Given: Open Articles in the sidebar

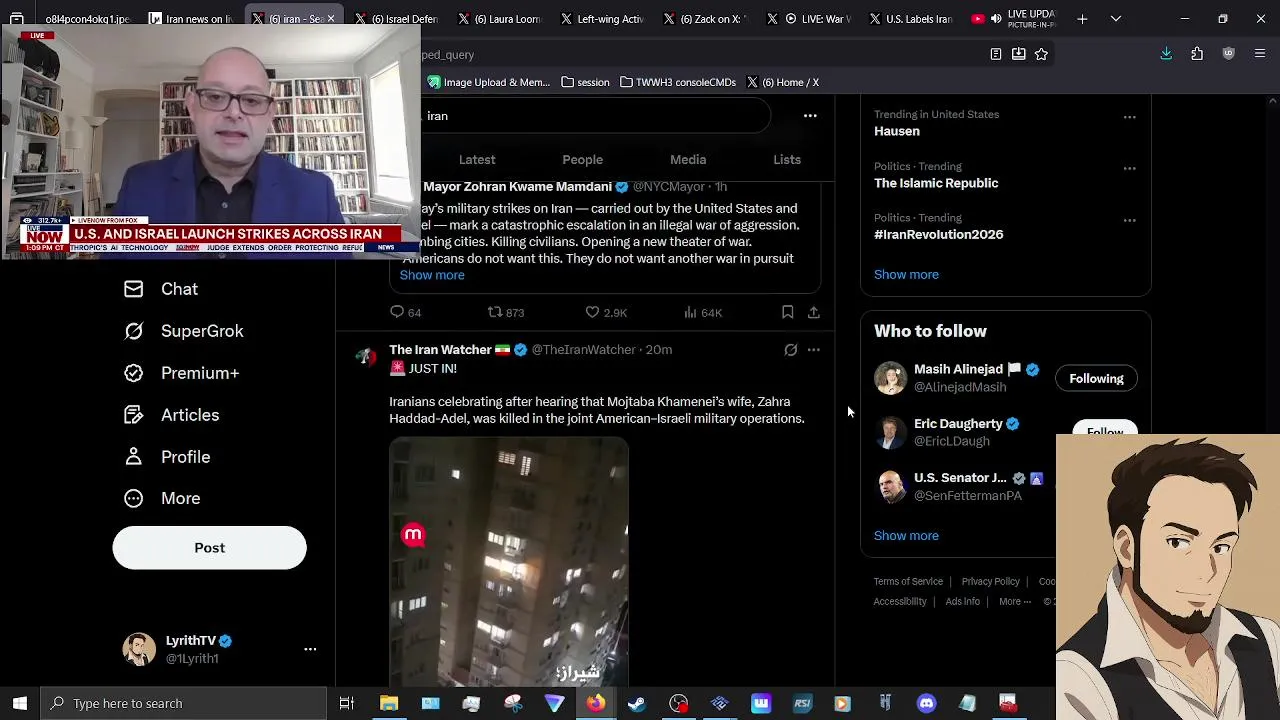Looking at the screenshot, I should click(171, 415).
